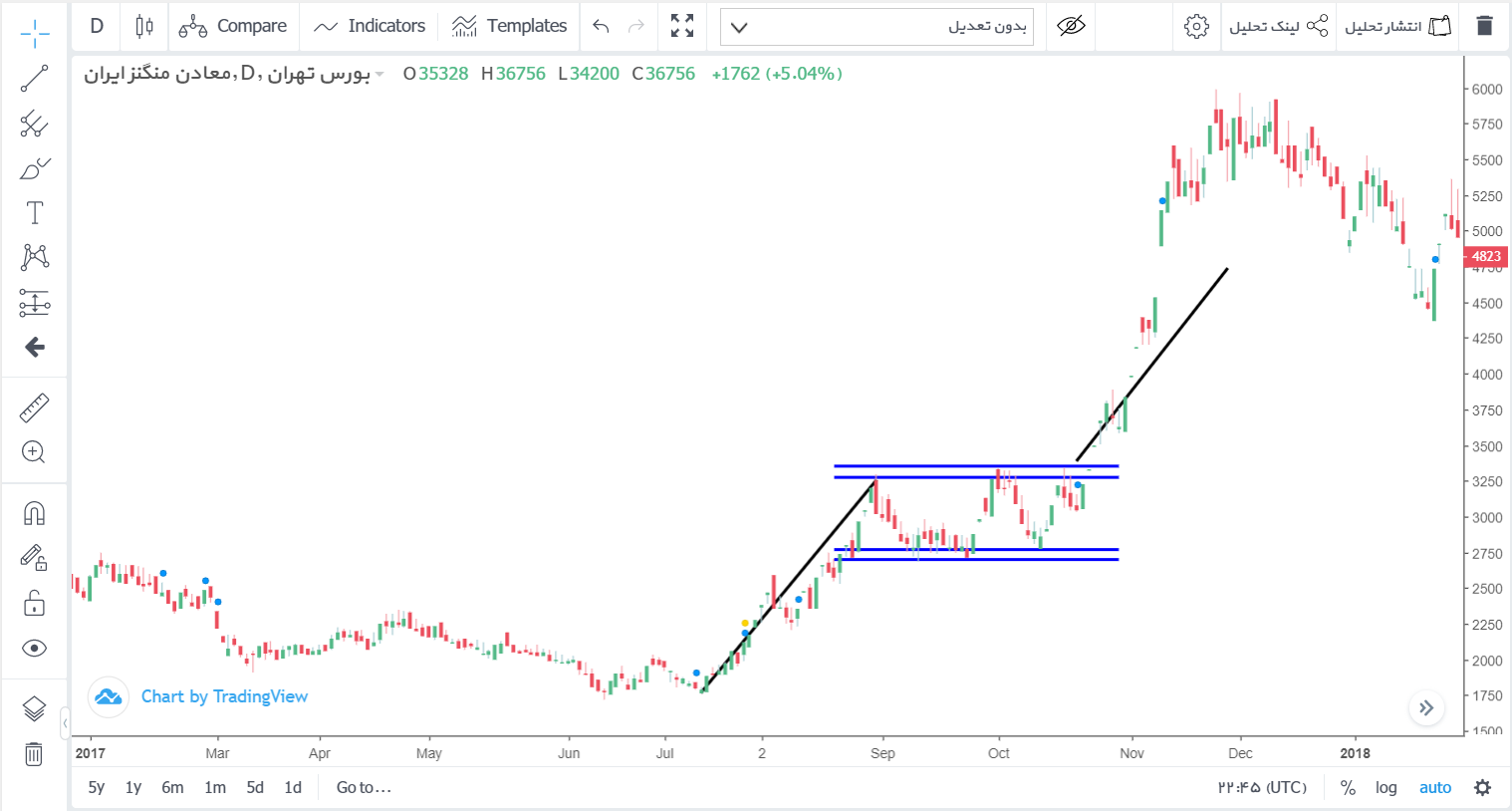Image resolution: width=1512 pixels, height=811 pixels.
Task: Open the measure ruler tool
Action: pos(34,407)
